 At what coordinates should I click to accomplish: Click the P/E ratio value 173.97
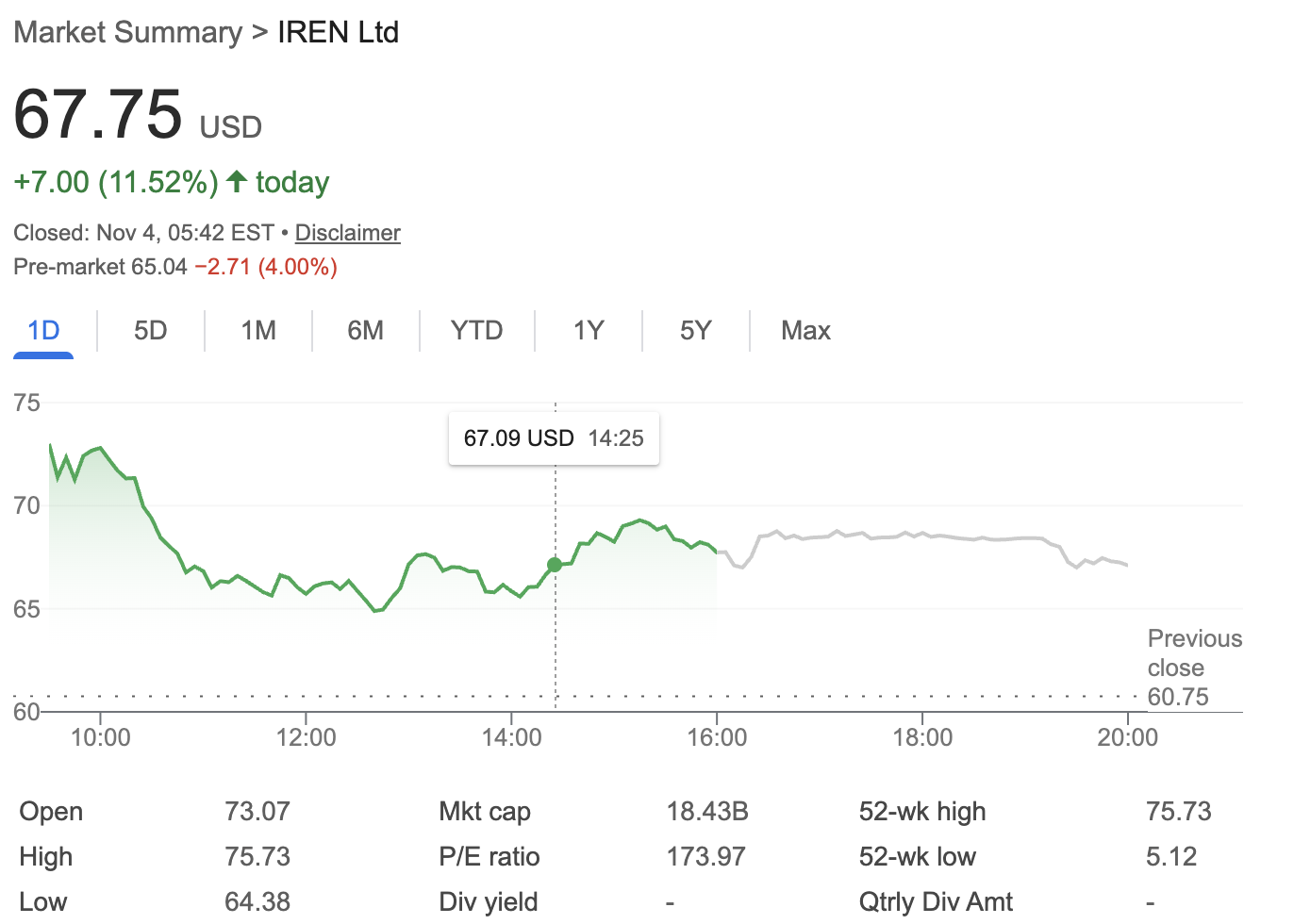click(x=706, y=857)
